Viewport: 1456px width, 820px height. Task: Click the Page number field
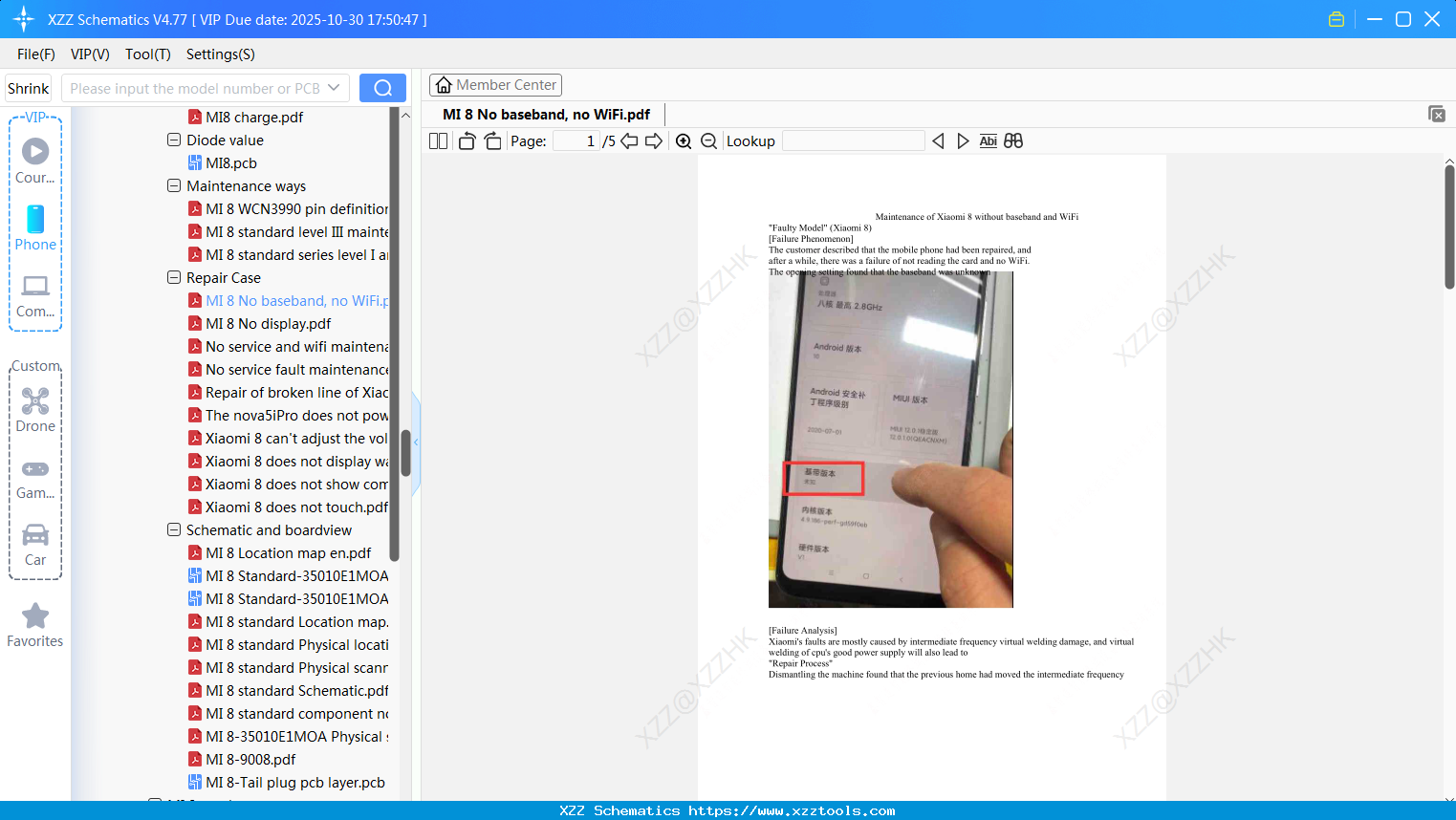[576, 141]
